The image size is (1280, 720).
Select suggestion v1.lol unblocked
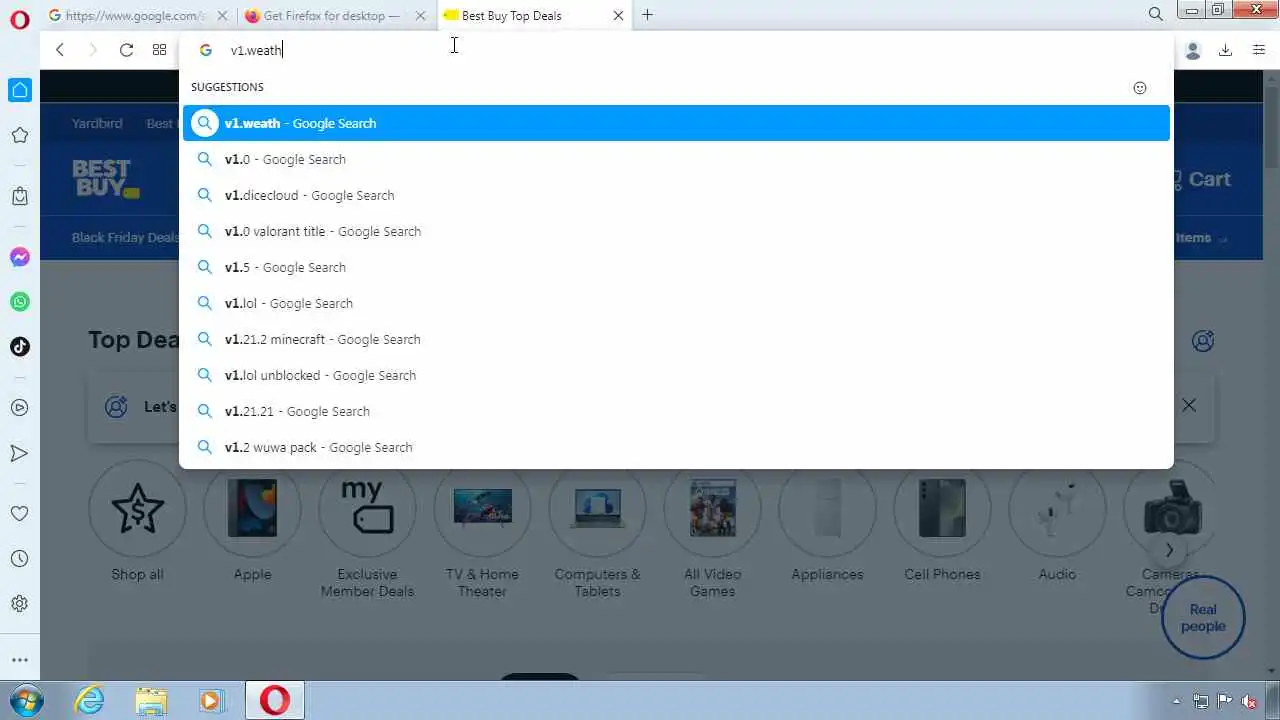[676, 375]
